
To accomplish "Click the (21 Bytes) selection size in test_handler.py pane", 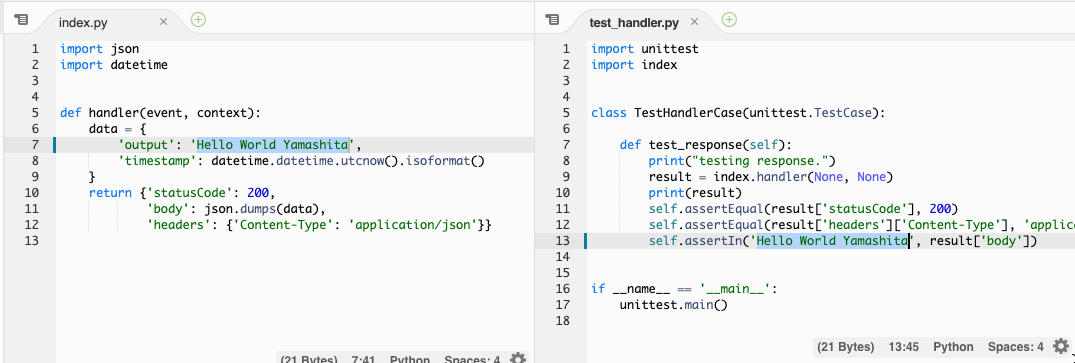I will pyautogui.click(x=846, y=347).
